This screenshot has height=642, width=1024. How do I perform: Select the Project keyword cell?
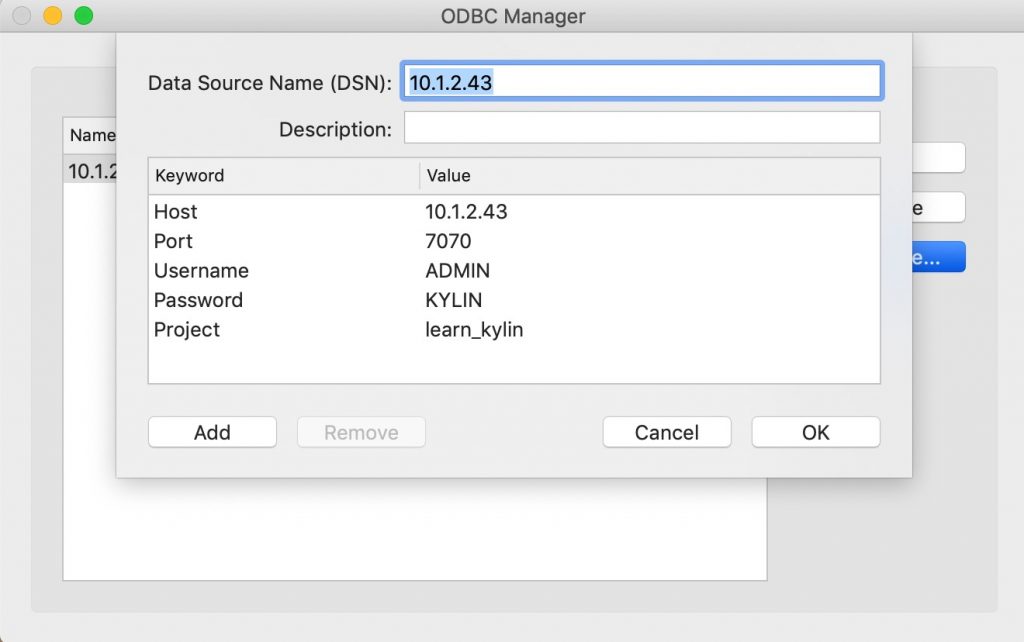tap(187, 329)
